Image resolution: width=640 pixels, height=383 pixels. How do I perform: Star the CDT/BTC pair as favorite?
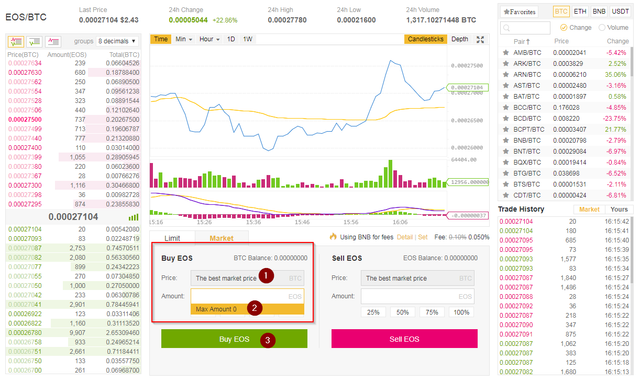506,196
